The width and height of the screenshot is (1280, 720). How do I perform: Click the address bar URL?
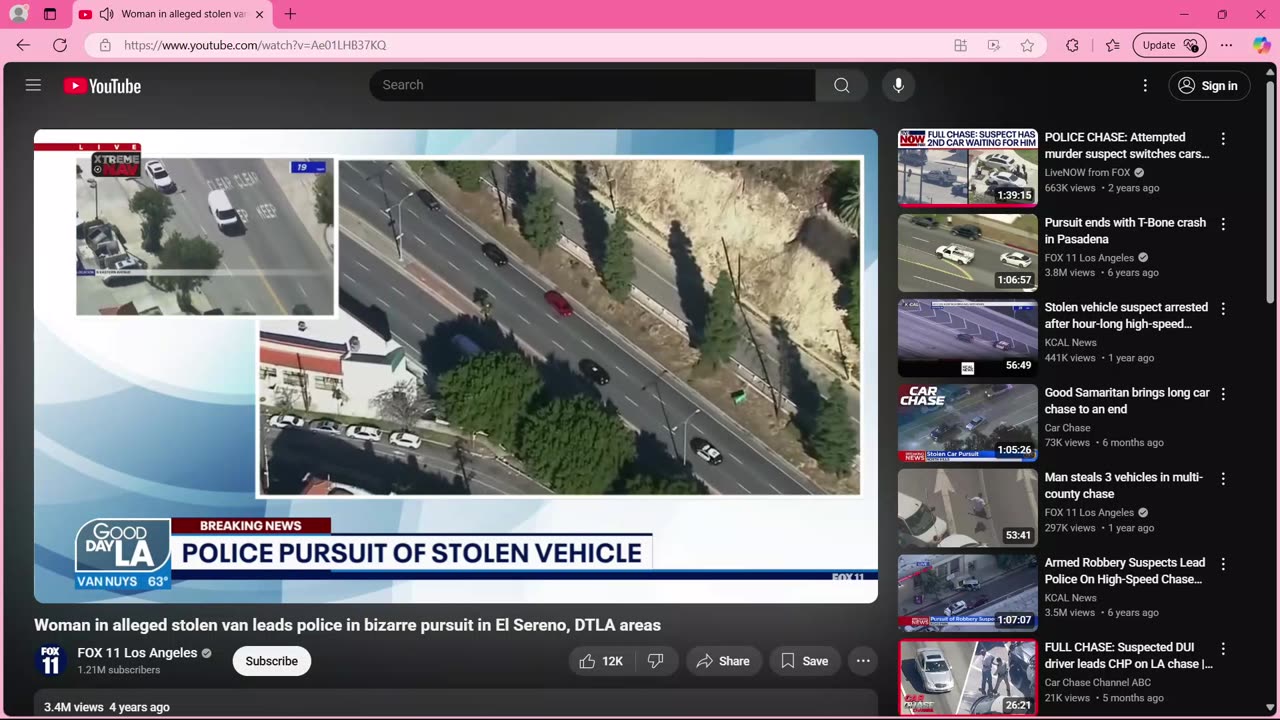click(x=255, y=45)
